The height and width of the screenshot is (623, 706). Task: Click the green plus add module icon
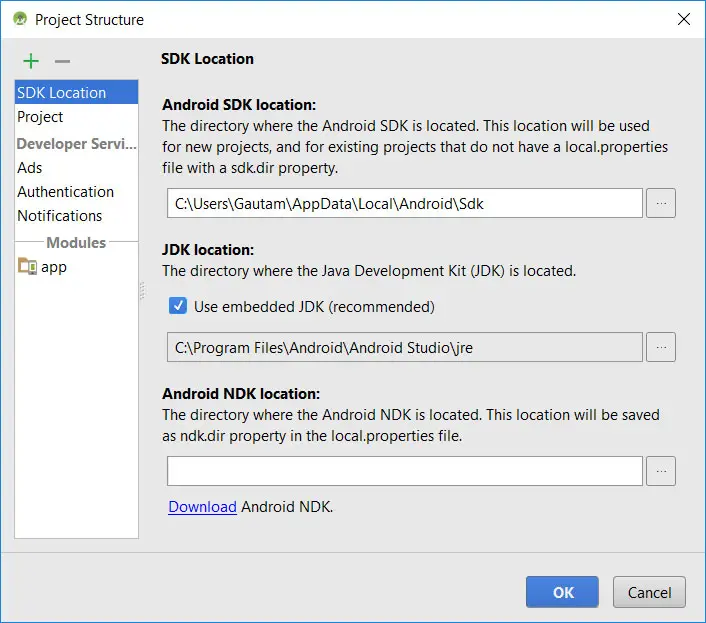pos(31,61)
